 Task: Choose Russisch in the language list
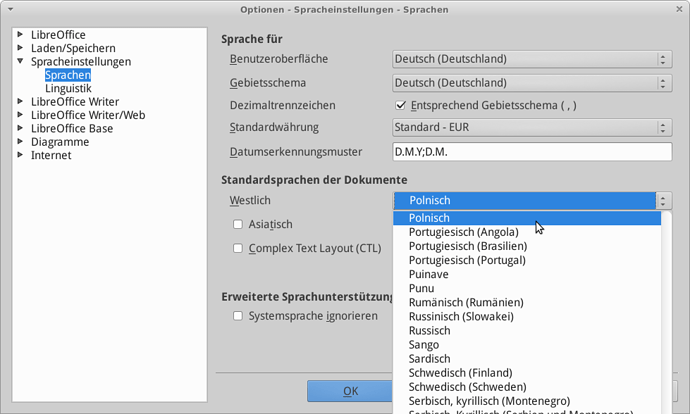click(x=527, y=331)
